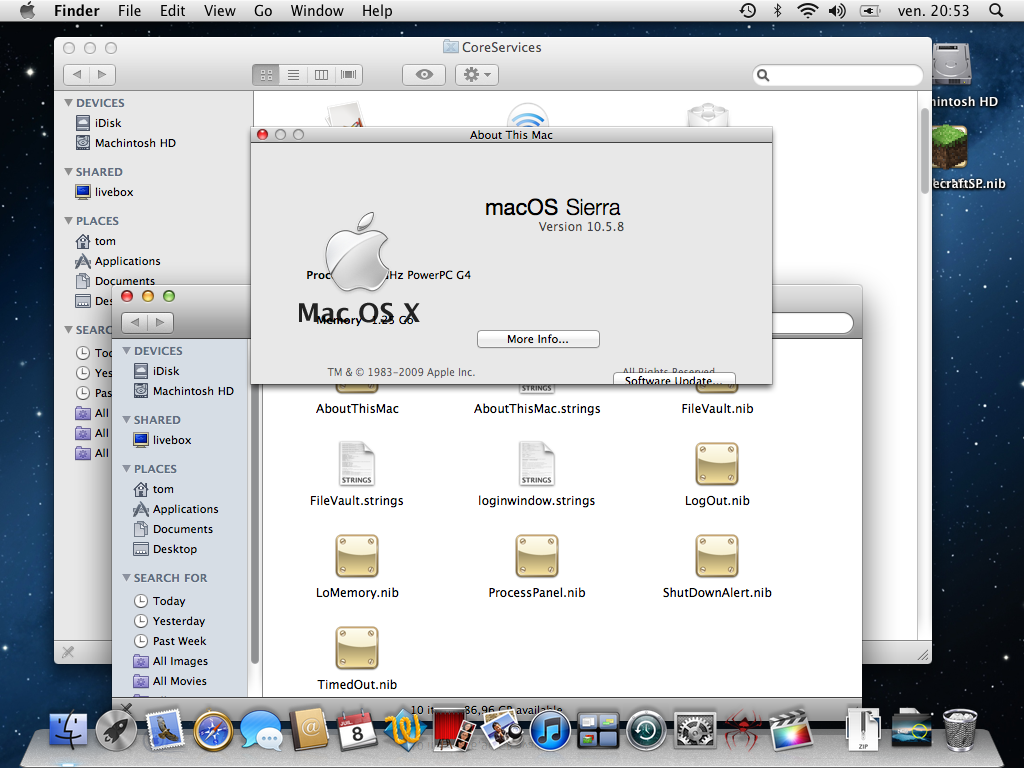Click the CoreServices window search field
Screen dimensions: 1024x768
click(838, 75)
